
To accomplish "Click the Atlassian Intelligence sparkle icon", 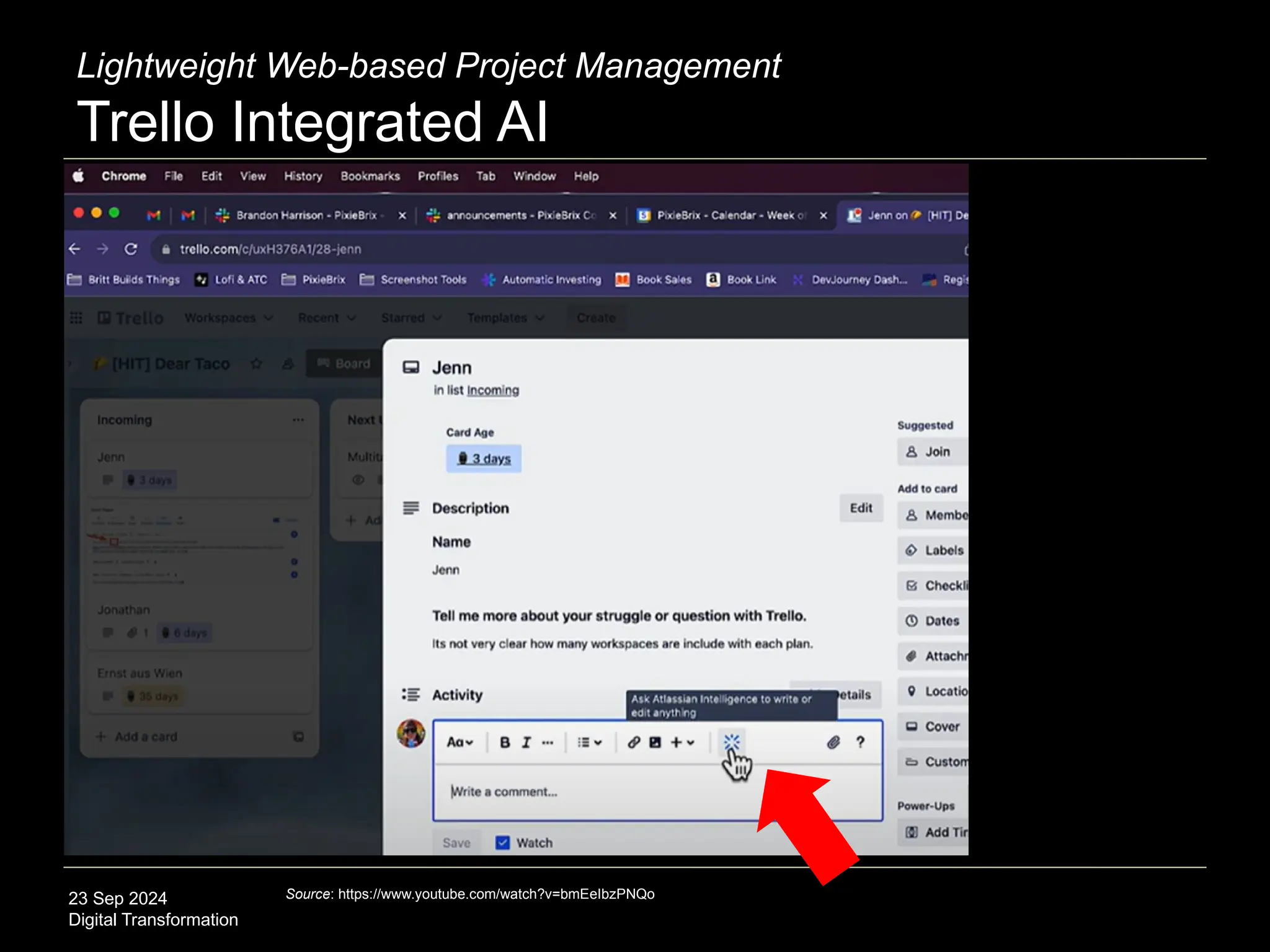I will [x=732, y=742].
